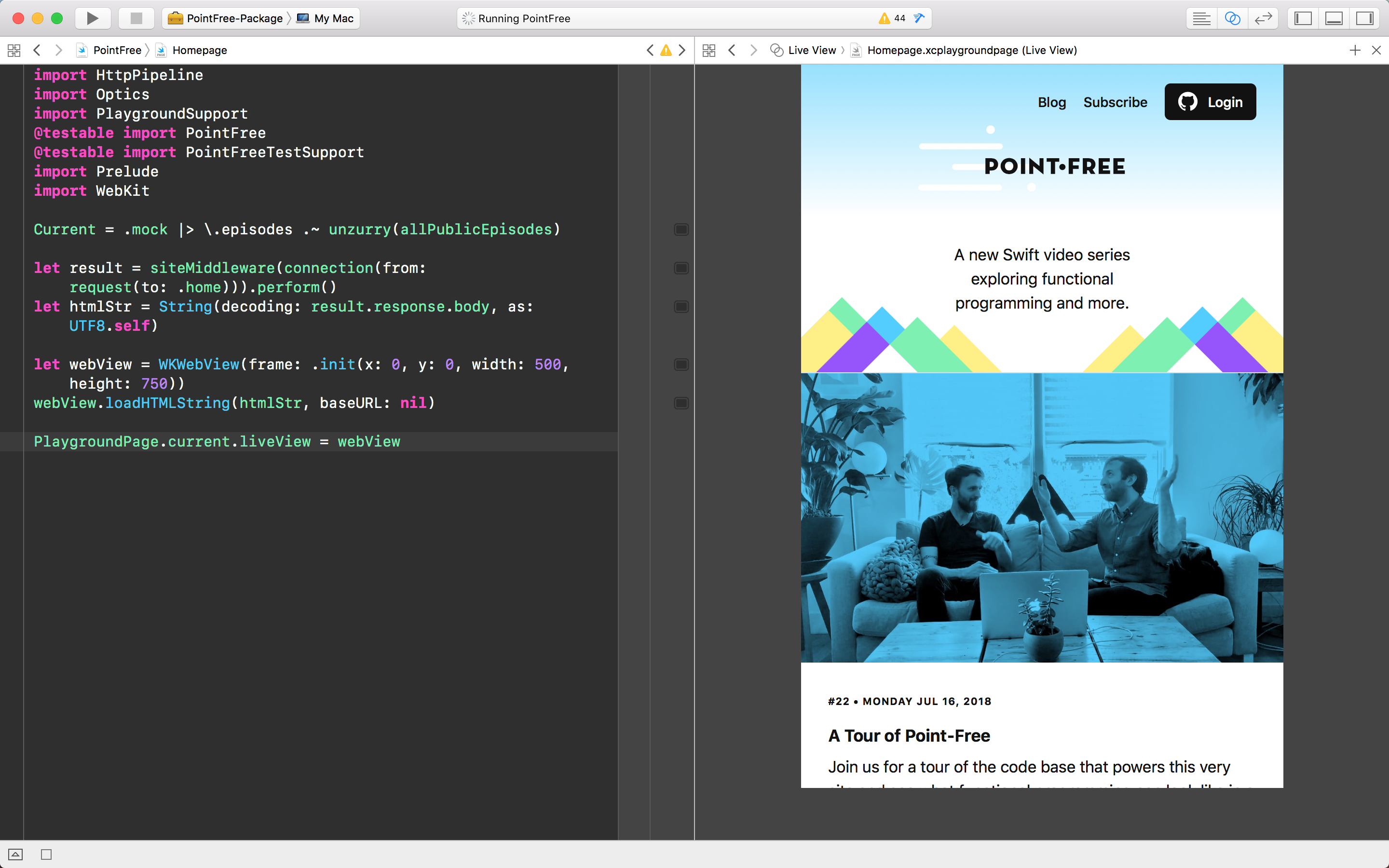
Task: Open the related items grid in left editor
Action: coord(14,51)
